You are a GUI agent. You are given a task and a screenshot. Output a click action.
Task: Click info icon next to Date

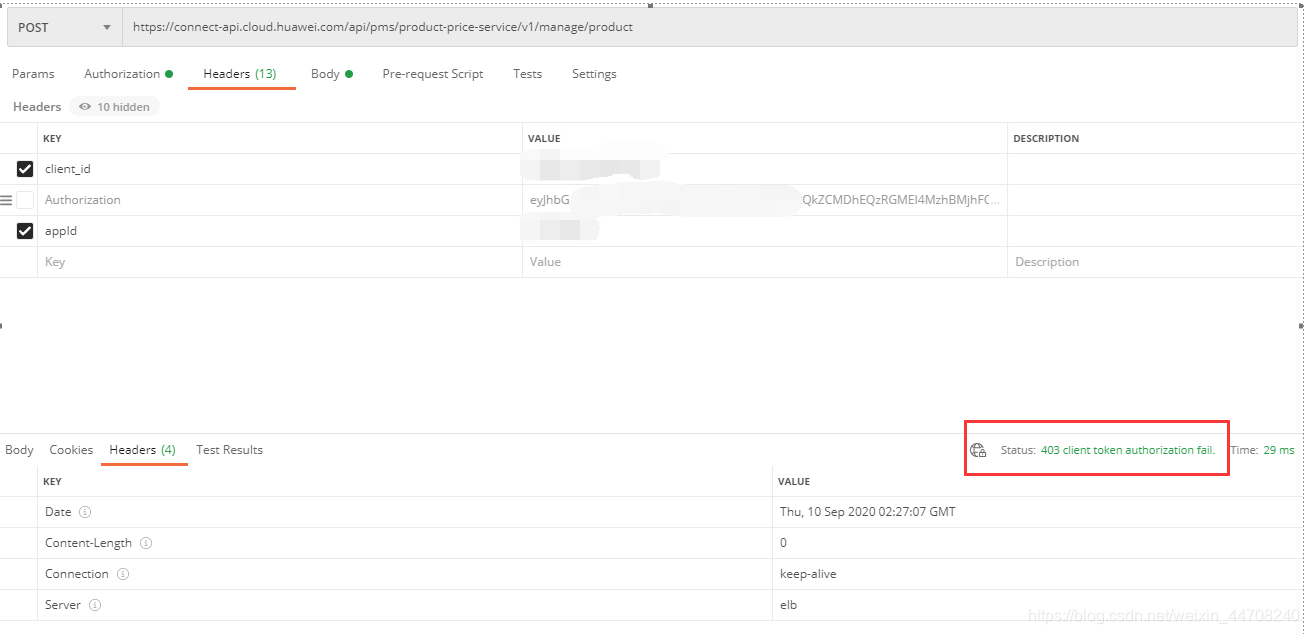tap(85, 512)
